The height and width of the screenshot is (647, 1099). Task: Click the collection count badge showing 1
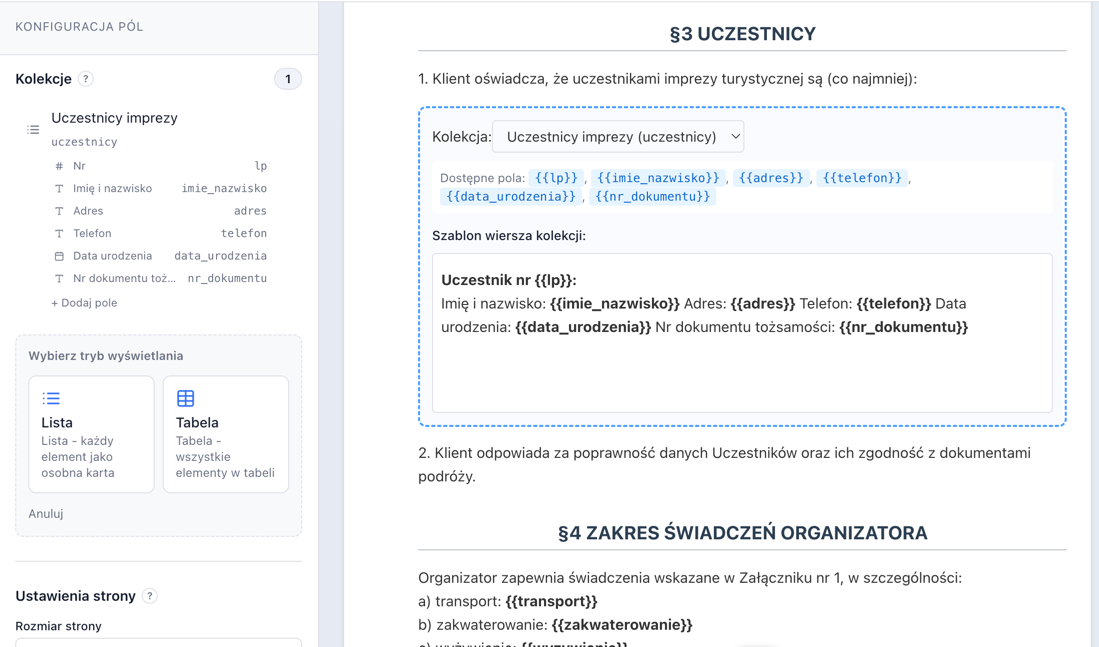coord(288,78)
